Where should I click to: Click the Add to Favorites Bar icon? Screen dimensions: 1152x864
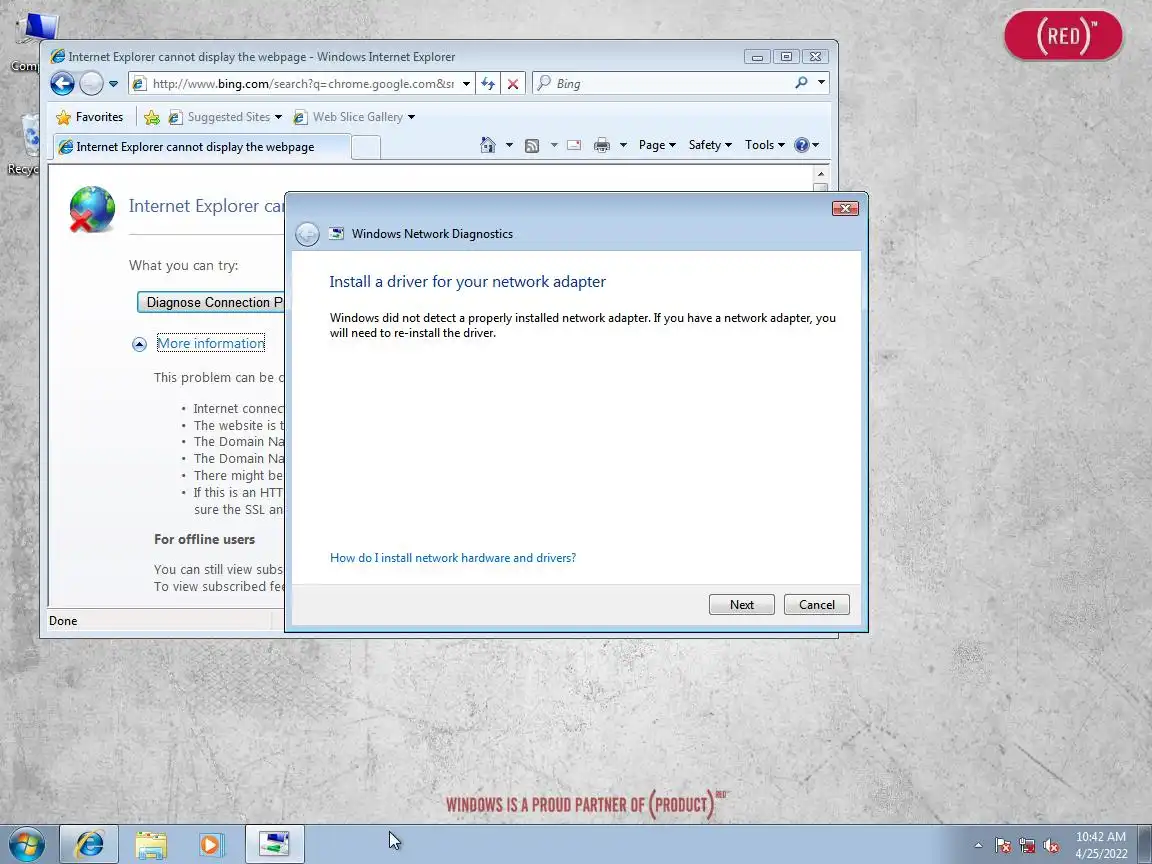pos(152,117)
